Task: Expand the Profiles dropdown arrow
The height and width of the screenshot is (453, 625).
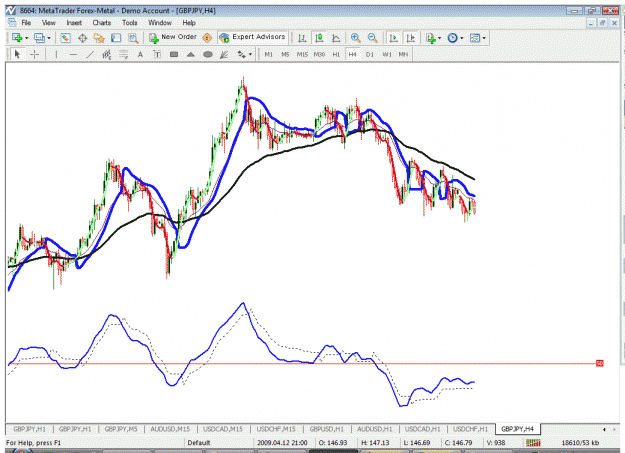Action: 49,38
